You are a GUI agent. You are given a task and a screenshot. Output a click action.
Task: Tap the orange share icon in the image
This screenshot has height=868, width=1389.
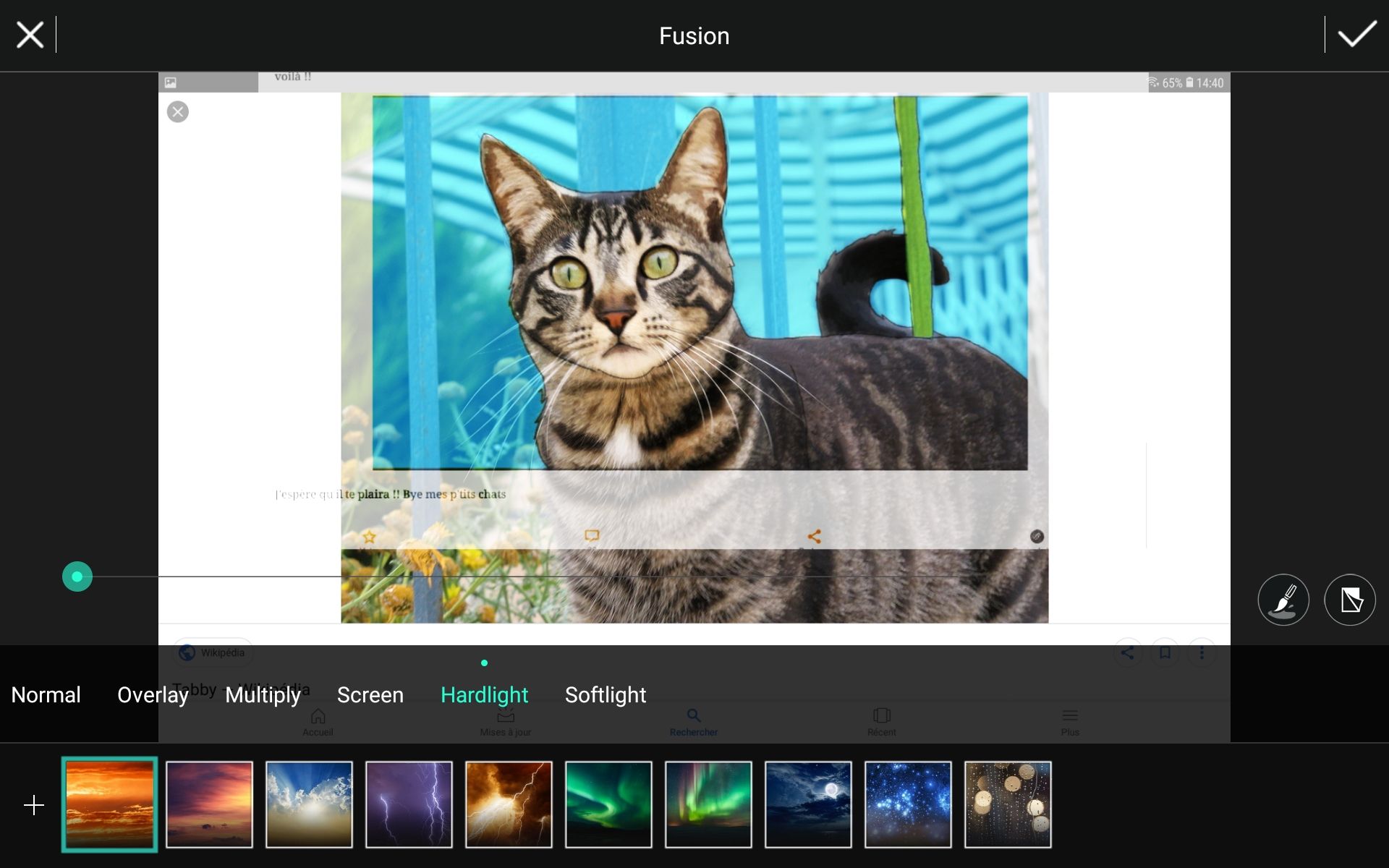(x=814, y=536)
